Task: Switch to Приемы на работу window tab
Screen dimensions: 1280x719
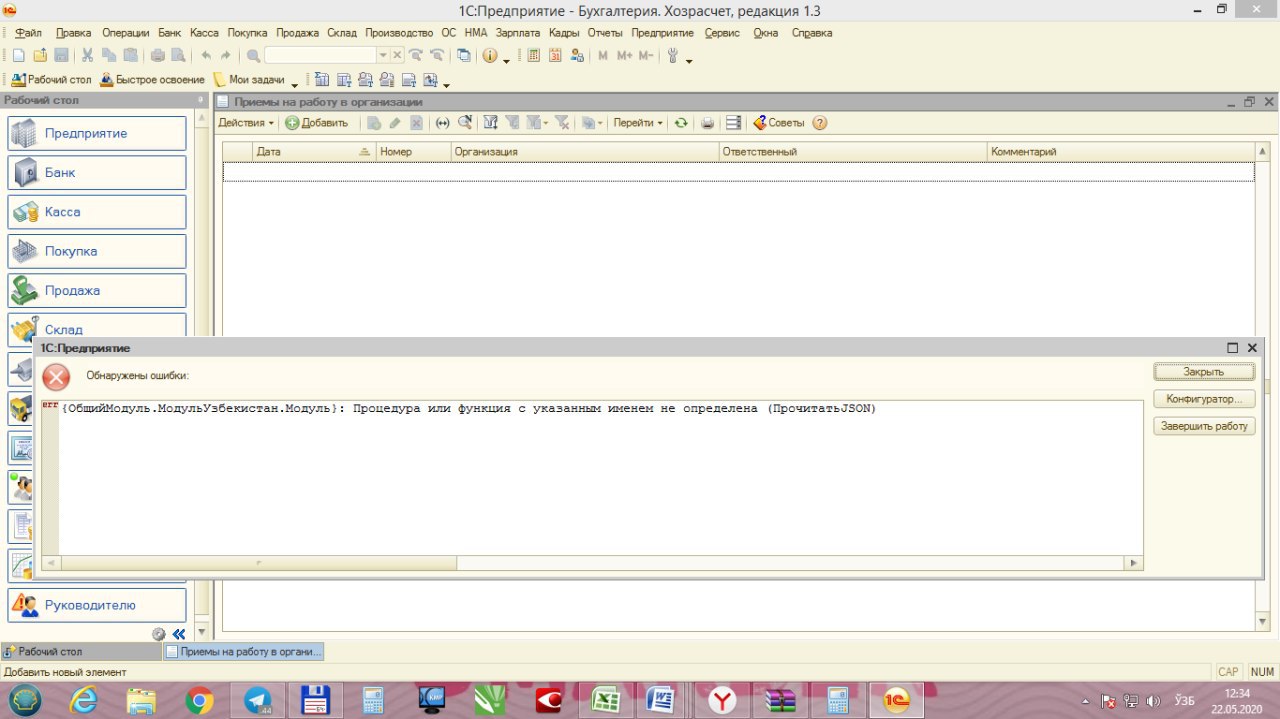Action: 243,651
